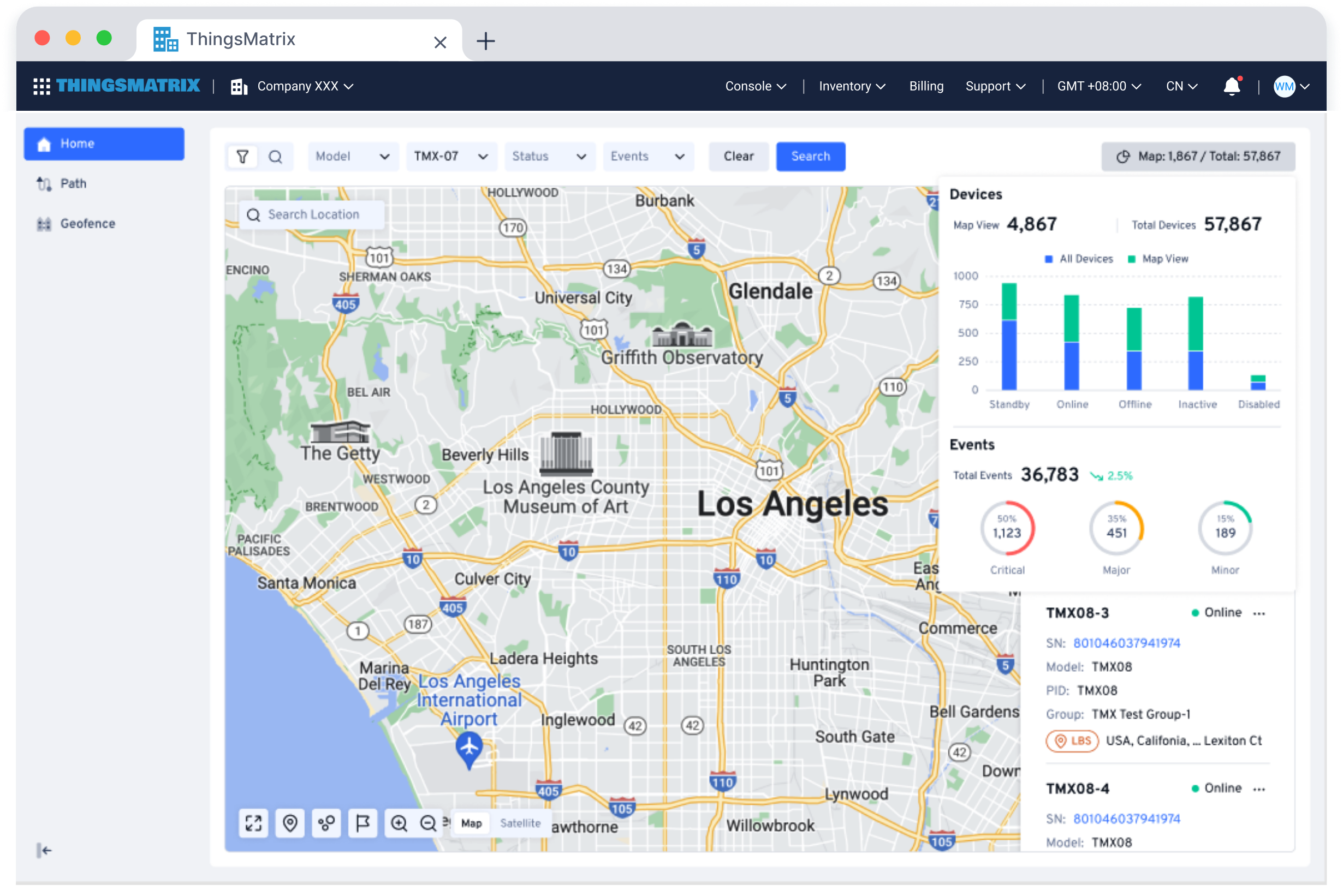Click The Getty landmark icon
The width and height of the screenshot is (1343, 896).
340,432
